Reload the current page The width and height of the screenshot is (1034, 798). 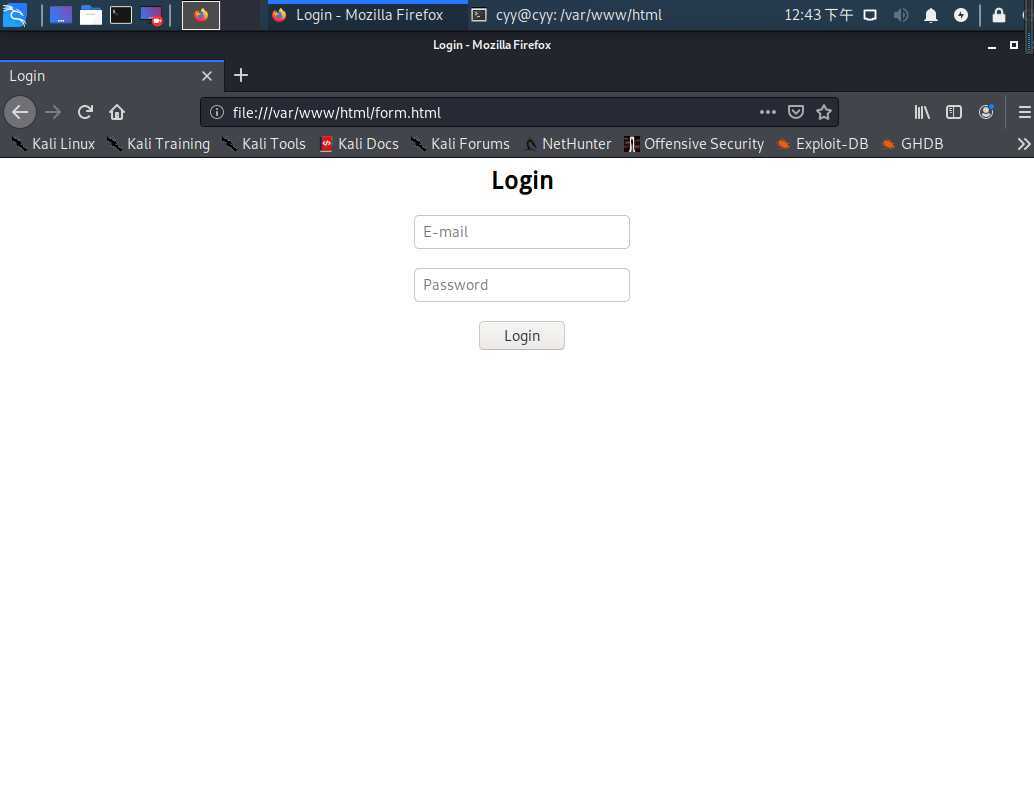(85, 112)
